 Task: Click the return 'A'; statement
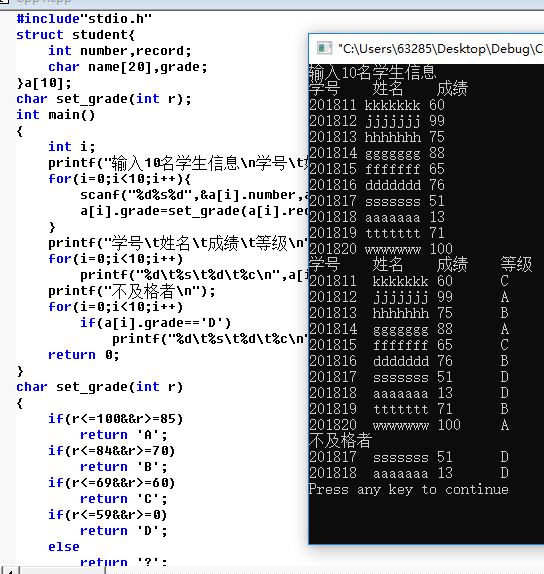tap(124, 435)
